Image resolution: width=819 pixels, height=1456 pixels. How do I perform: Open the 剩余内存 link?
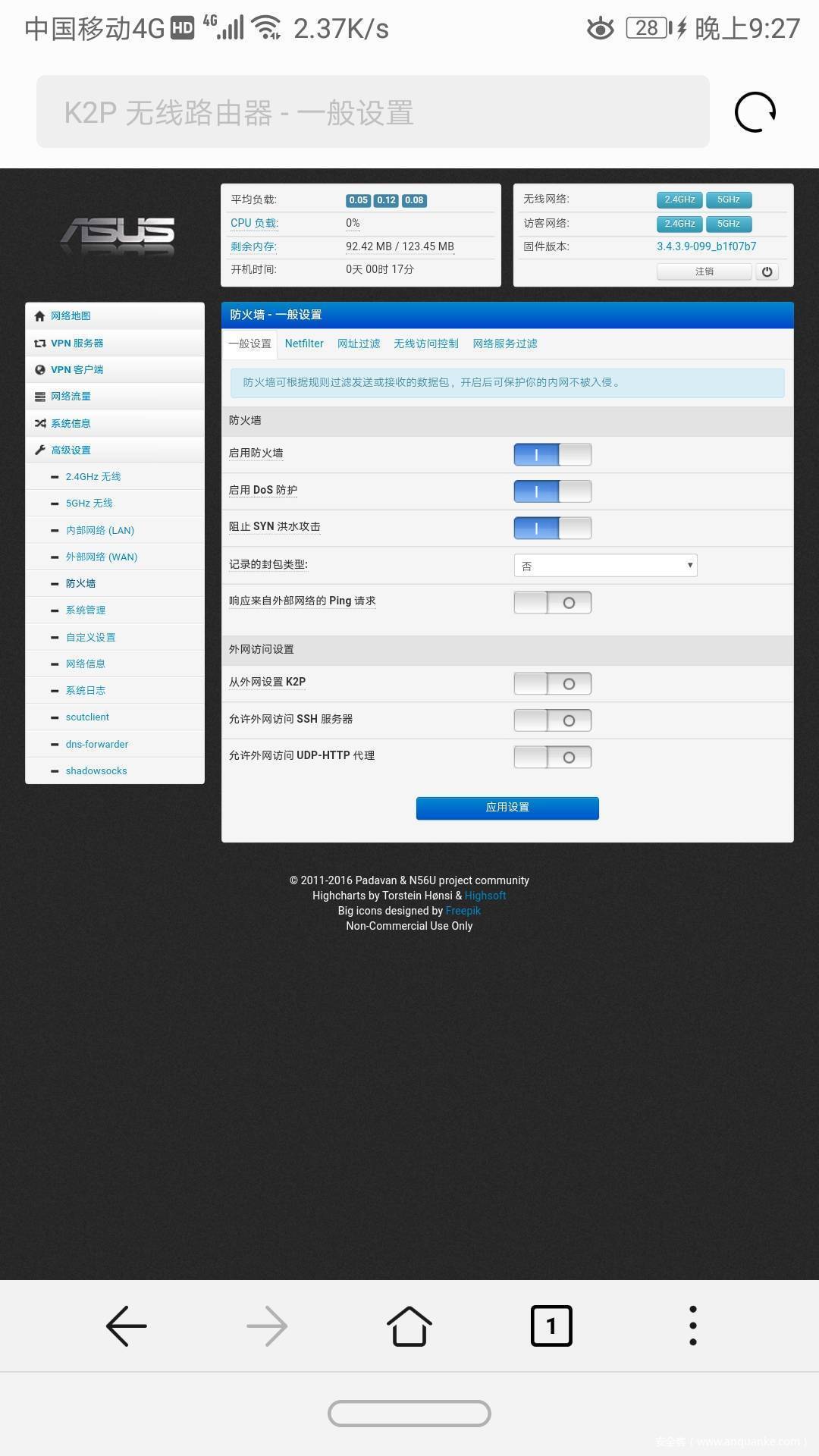pos(254,246)
